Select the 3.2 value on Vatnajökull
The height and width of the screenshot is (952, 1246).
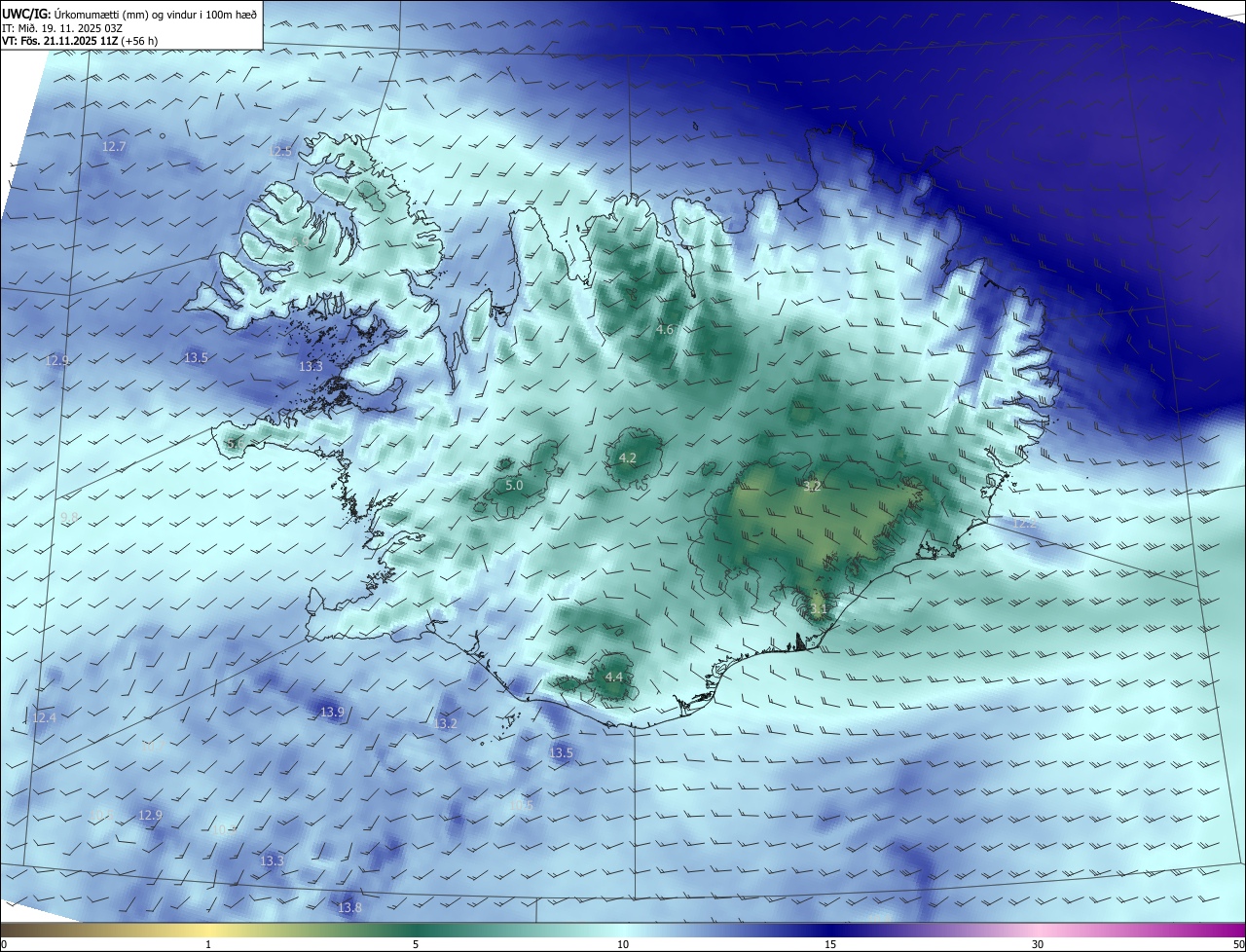(x=813, y=485)
